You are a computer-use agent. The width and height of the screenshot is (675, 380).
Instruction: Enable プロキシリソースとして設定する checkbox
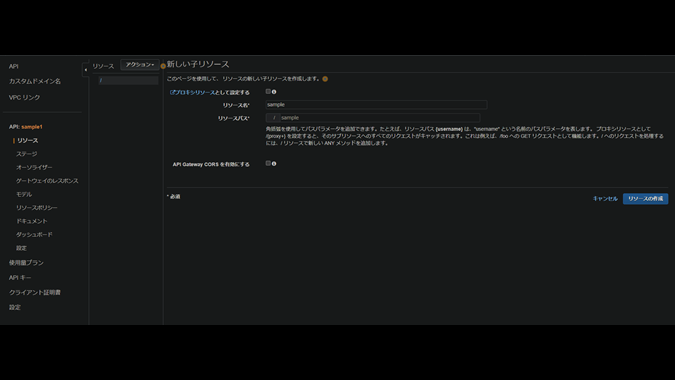coord(268,91)
